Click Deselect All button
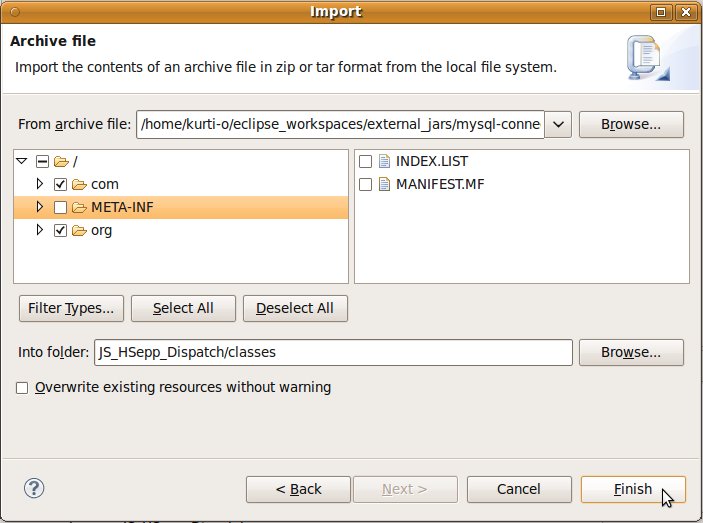703x523 pixels. 295,309
